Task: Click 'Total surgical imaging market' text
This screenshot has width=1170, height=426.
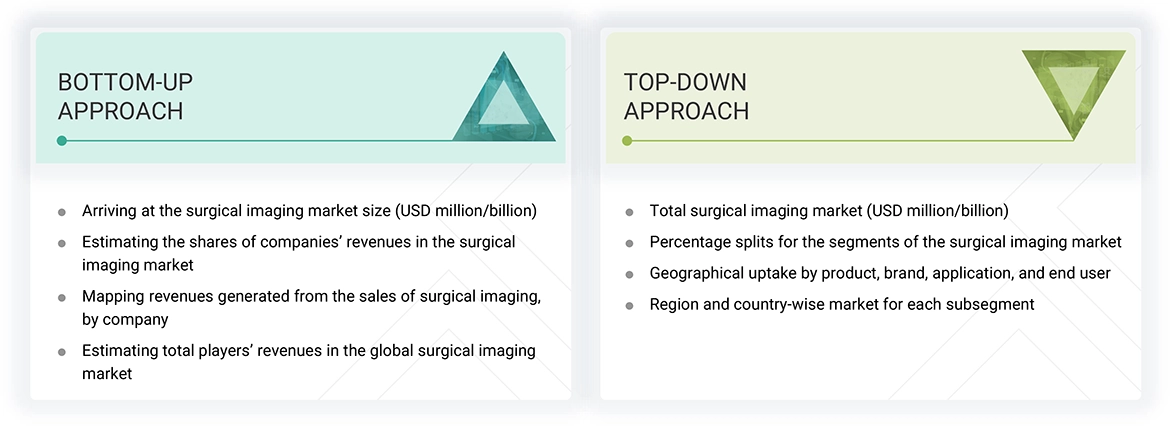Action: pos(828,211)
